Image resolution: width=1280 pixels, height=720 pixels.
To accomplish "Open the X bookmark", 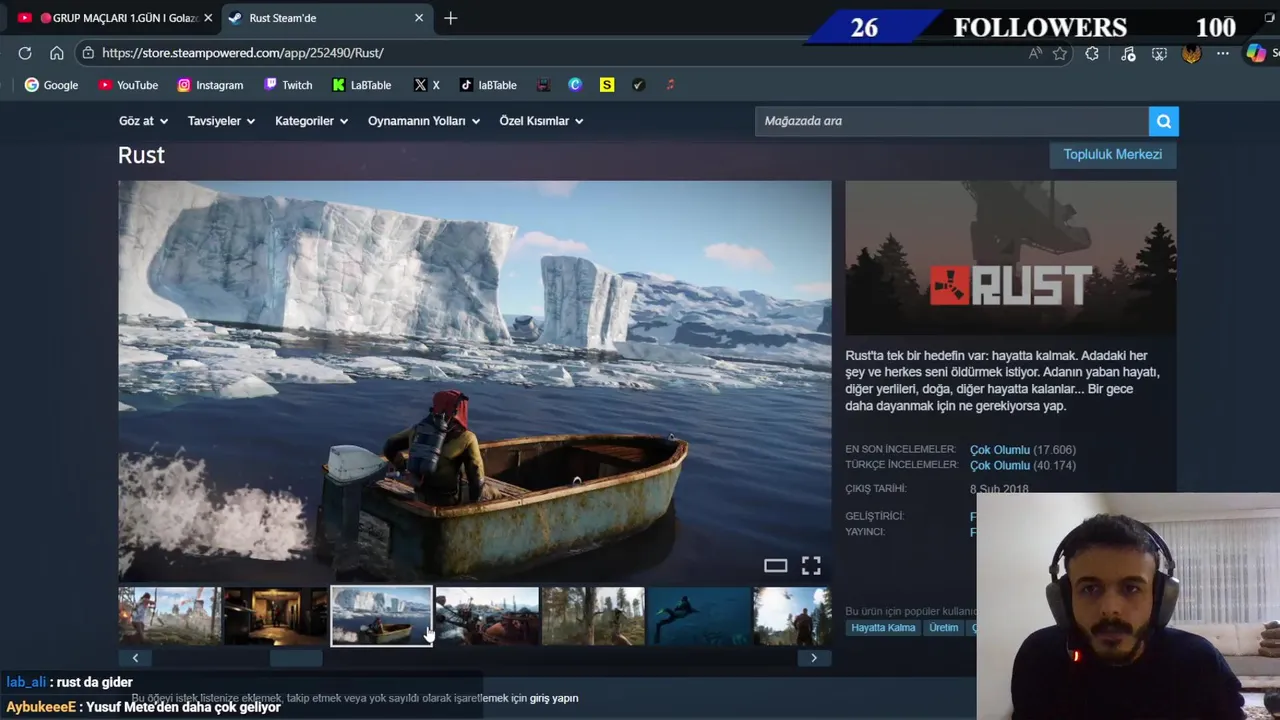I will tap(426, 85).
